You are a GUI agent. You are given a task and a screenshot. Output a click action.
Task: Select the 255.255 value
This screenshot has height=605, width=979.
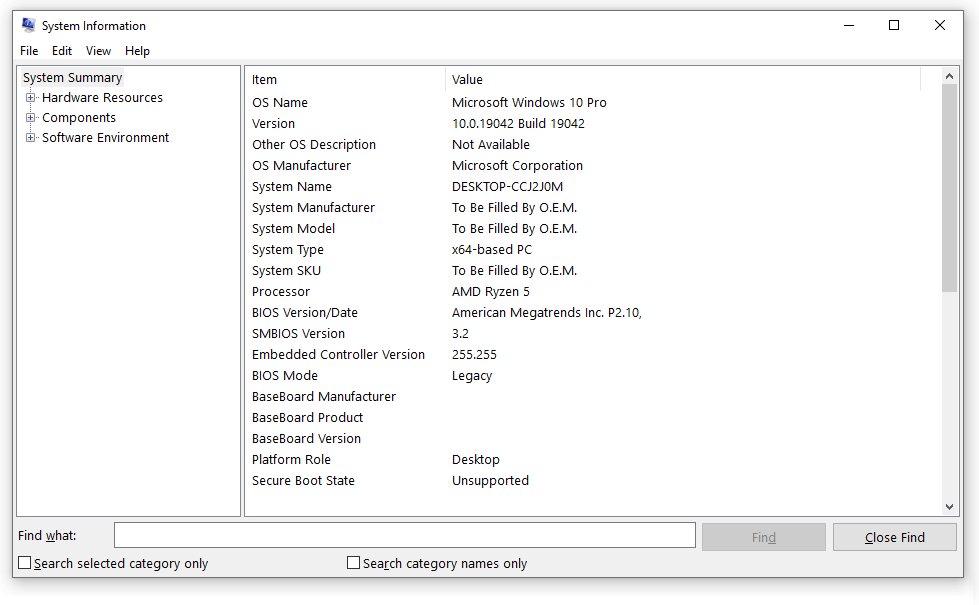click(475, 355)
